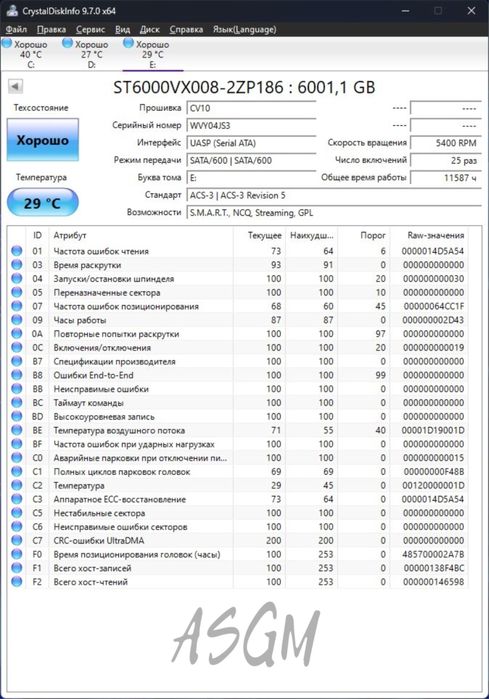Click the transfer mode field SATA/600

(x=251, y=160)
